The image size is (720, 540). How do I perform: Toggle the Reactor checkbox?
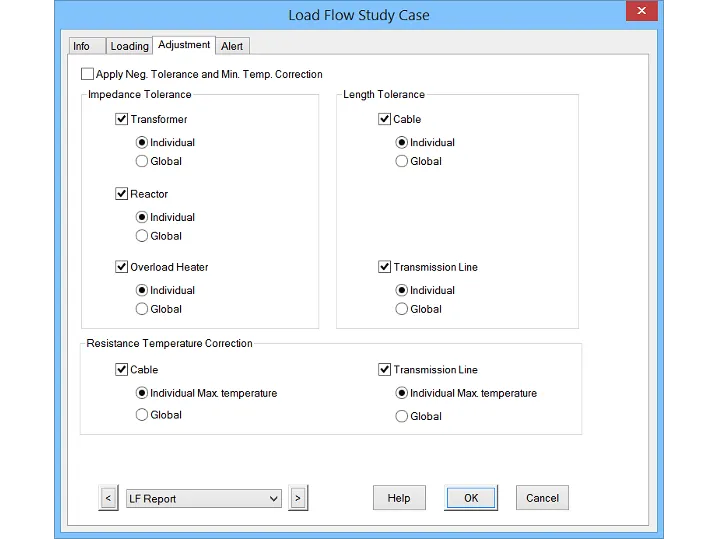[x=121, y=194]
